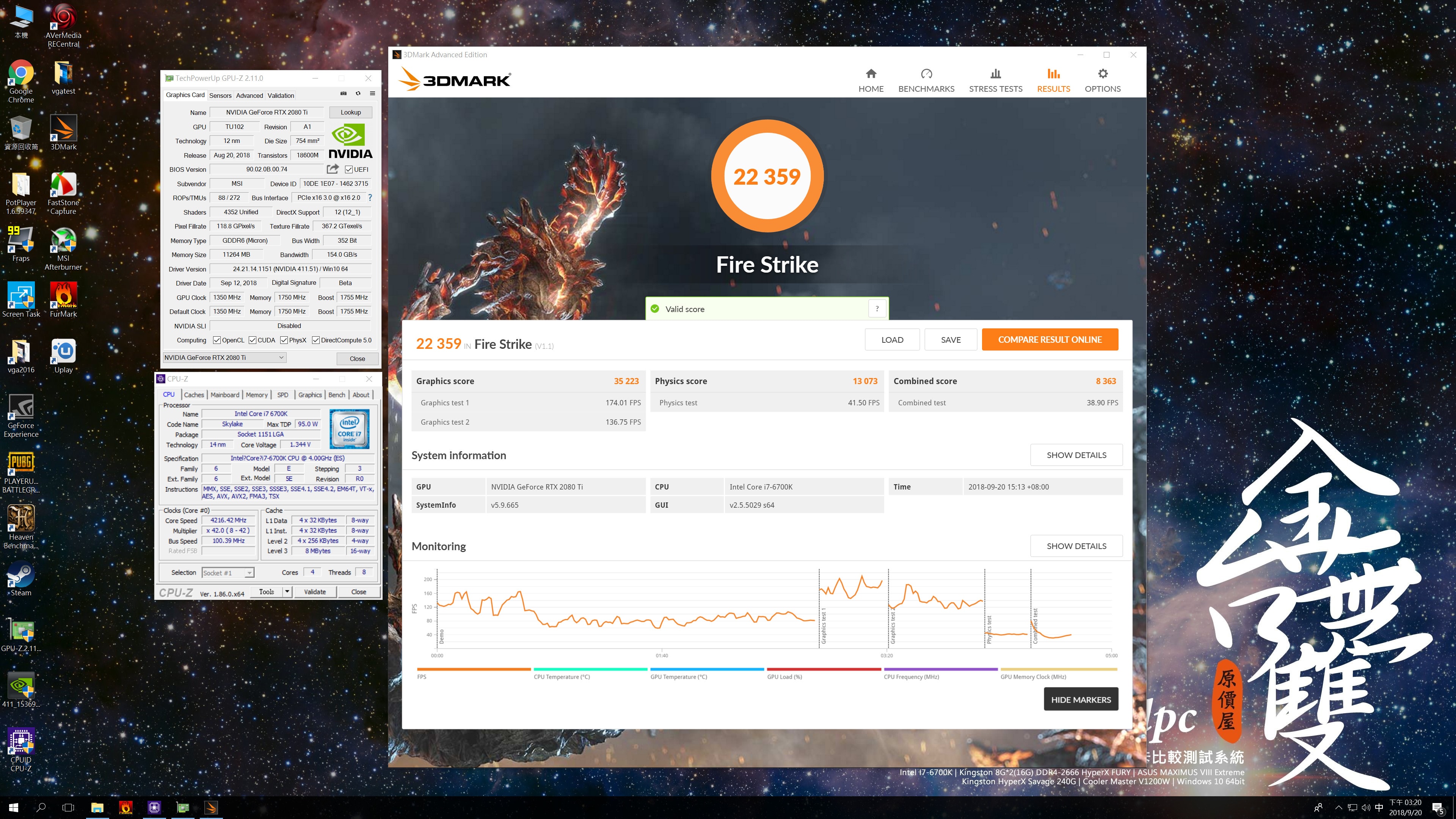Select the FurMark desktop icon
The image size is (1456, 819).
tap(63, 300)
